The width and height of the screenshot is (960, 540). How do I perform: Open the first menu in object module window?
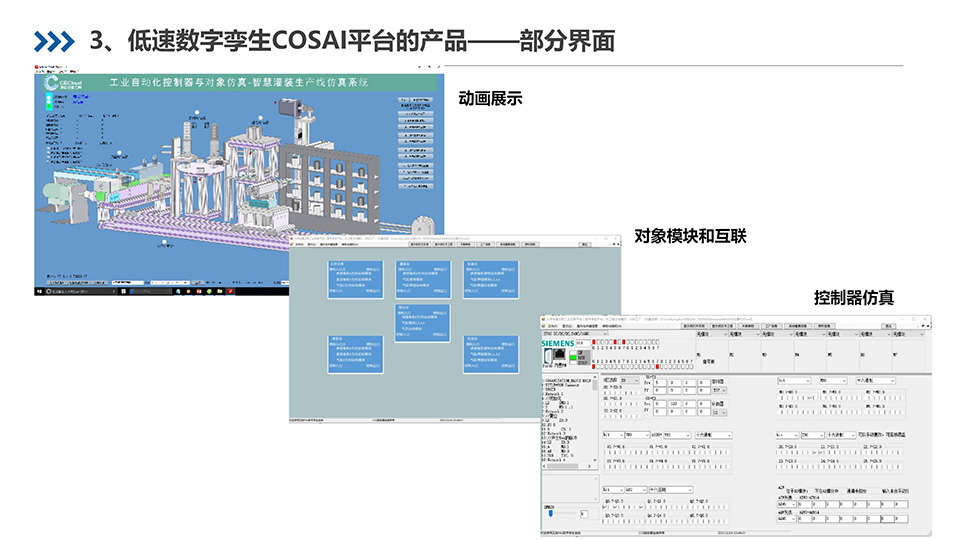(300, 243)
